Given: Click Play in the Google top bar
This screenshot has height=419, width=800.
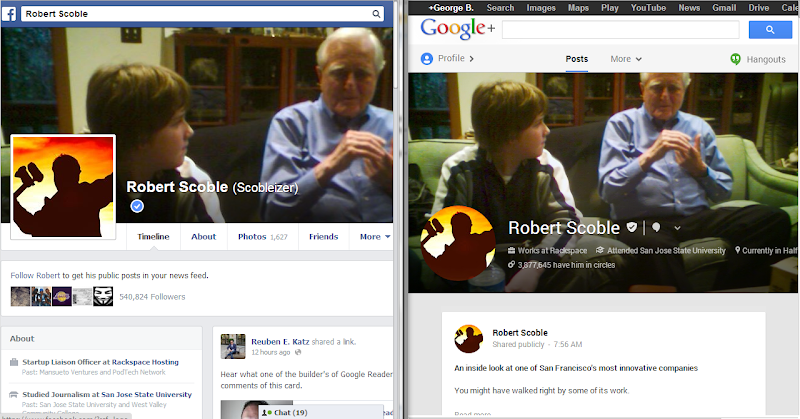Looking at the screenshot, I should click(610, 8).
